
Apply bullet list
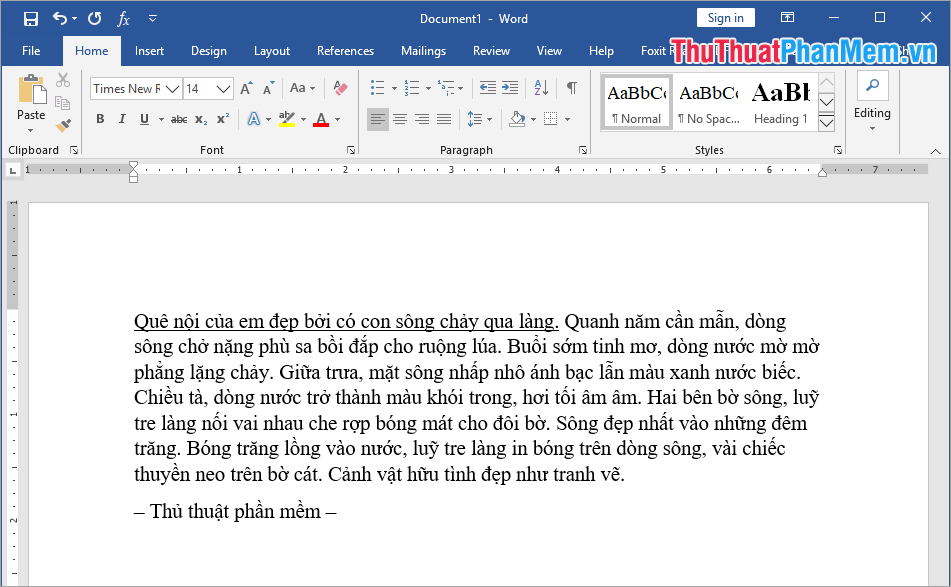(377, 88)
